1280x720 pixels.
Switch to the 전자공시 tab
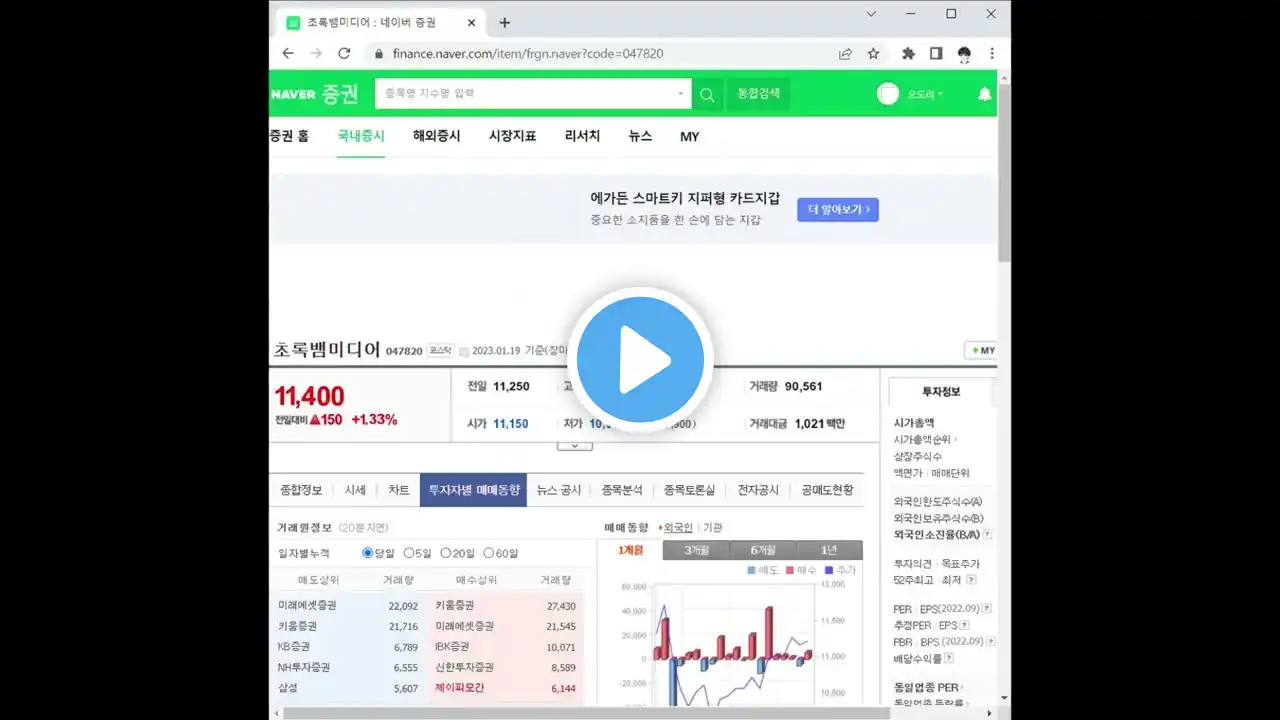click(x=758, y=490)
